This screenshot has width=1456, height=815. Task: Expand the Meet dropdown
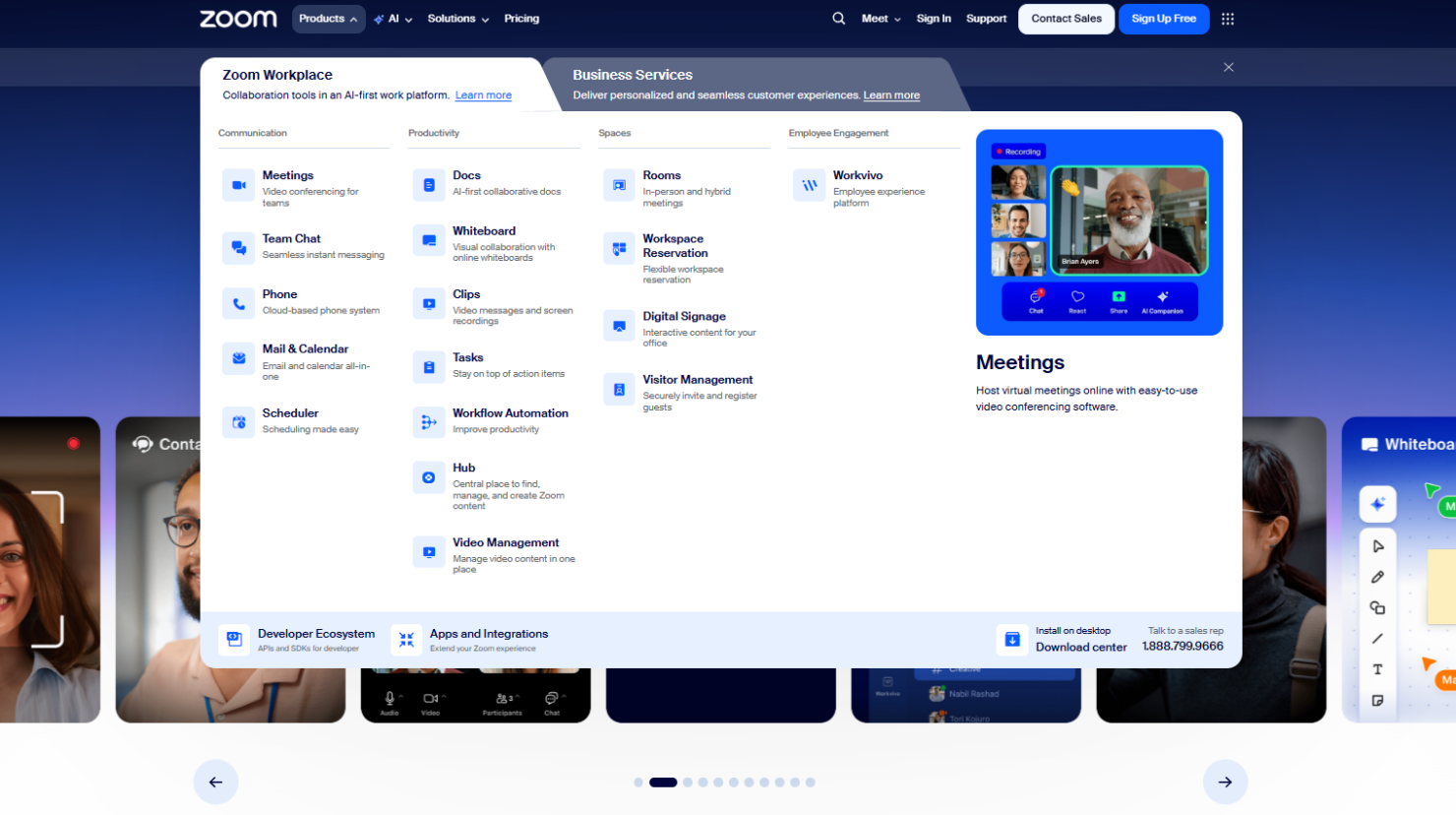point(880,18)
